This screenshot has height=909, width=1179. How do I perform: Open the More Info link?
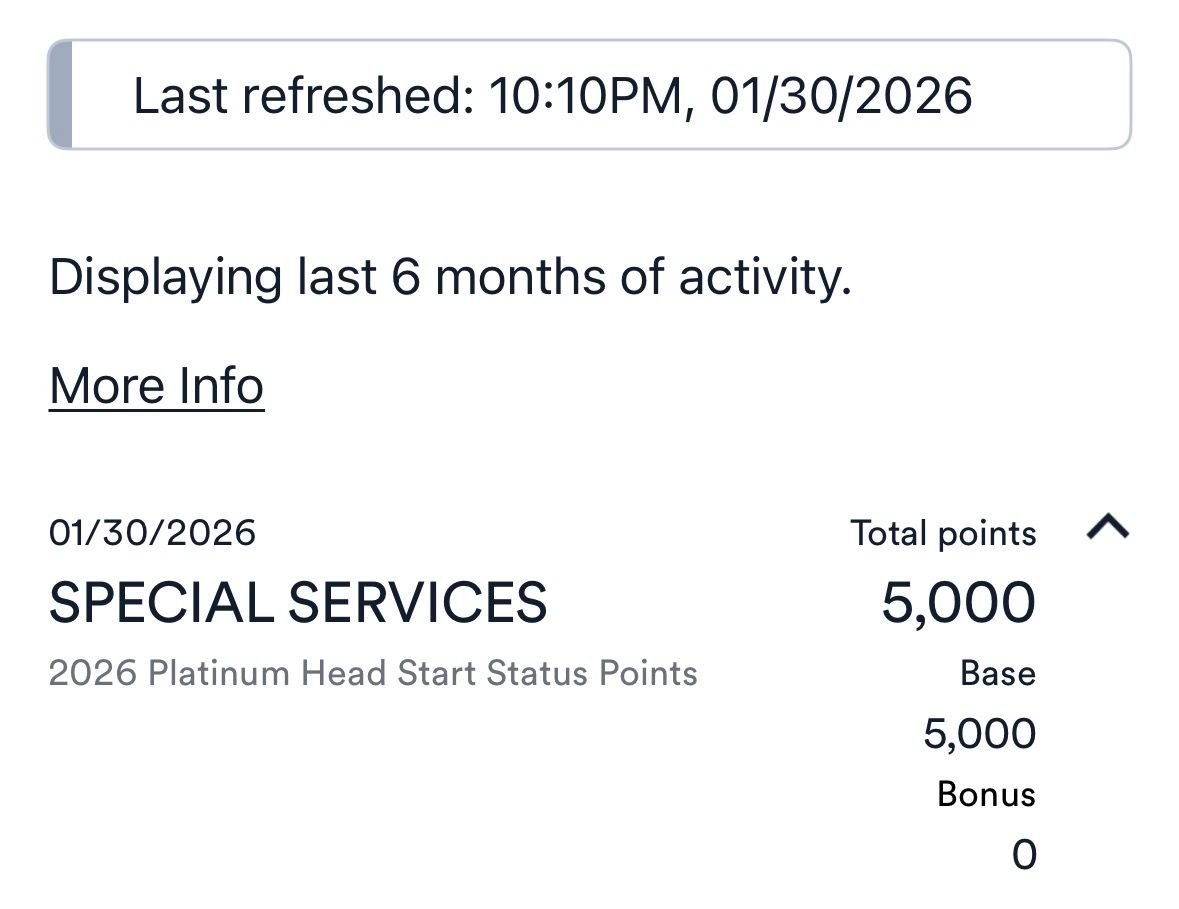(x=156, y=386)
